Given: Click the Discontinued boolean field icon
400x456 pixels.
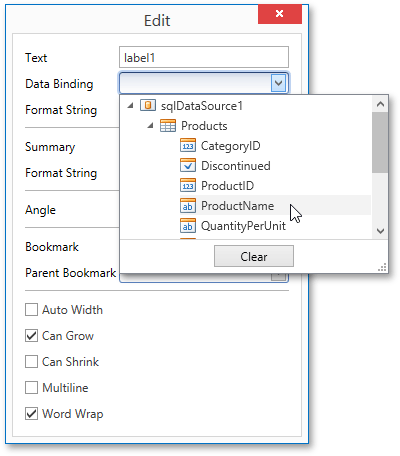Looking at the screenshot, I should 188,166.
